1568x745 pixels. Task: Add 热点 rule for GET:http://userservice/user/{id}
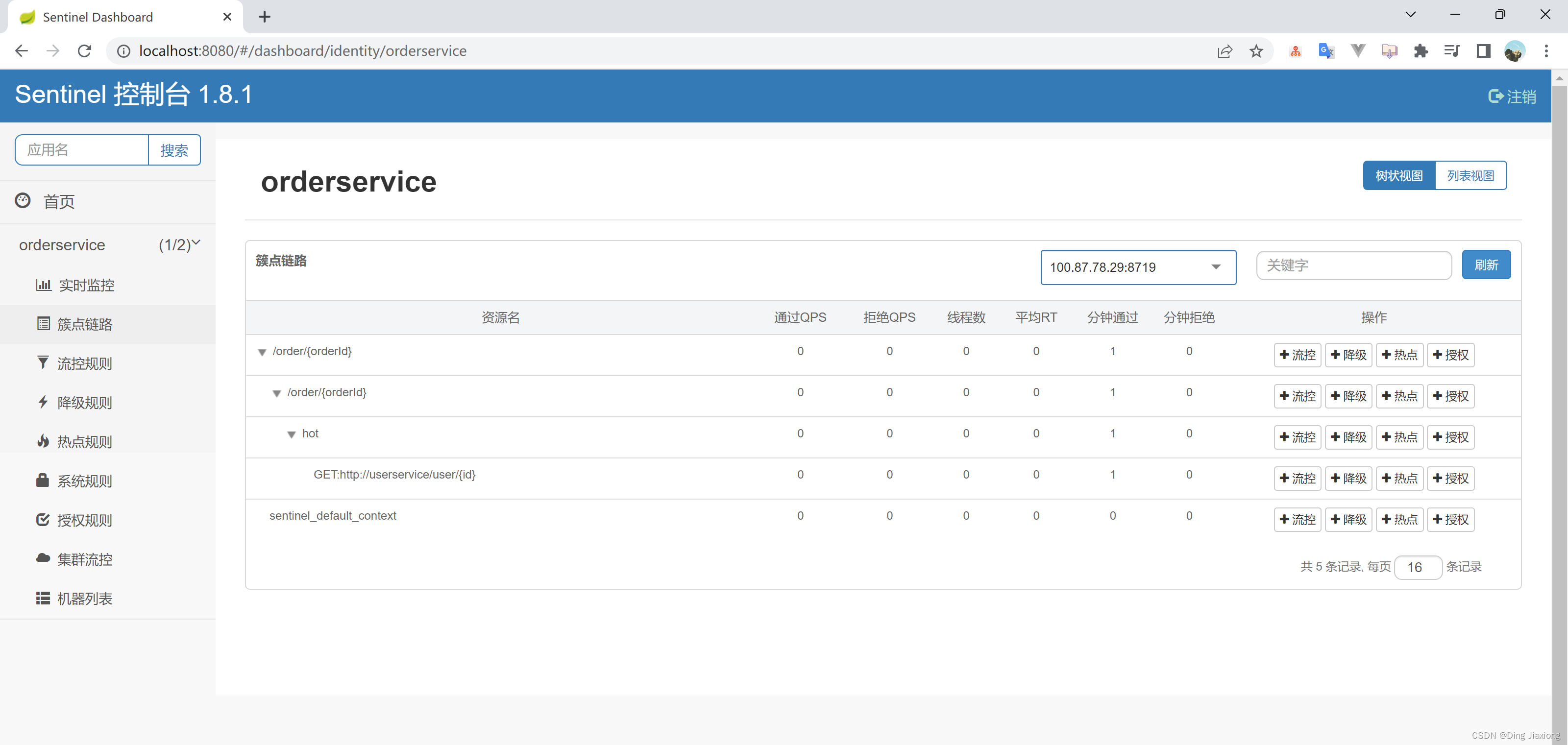1399,479
